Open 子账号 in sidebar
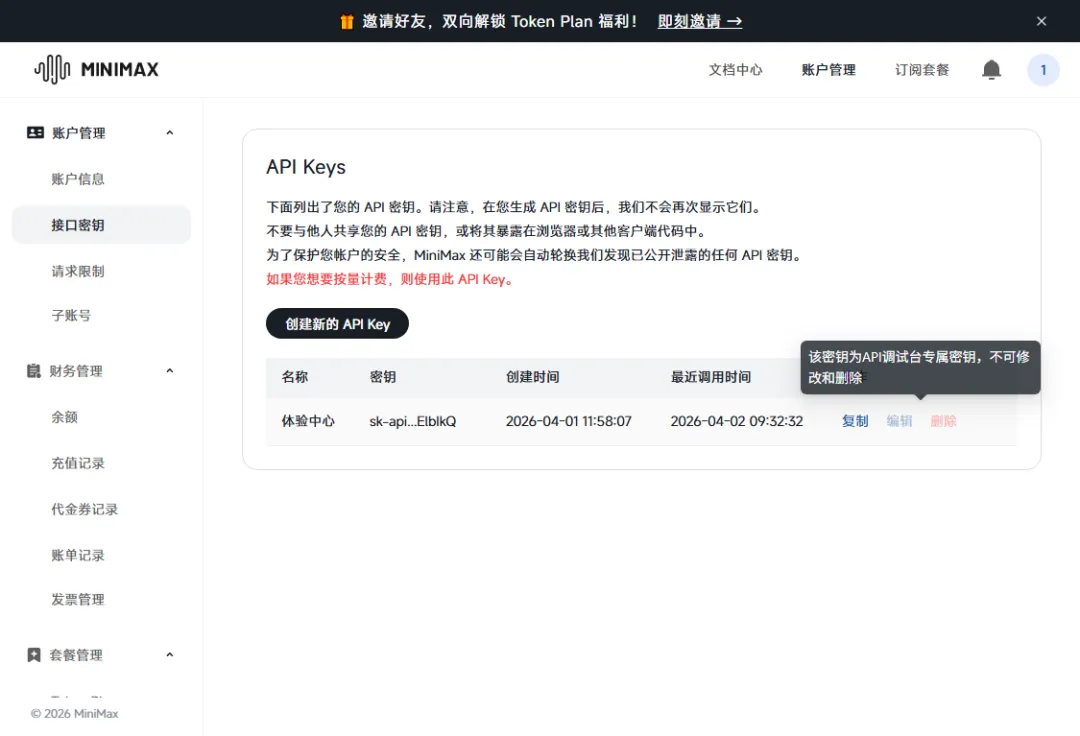Viewport: 1080px width, 736px height. (71, 315)
